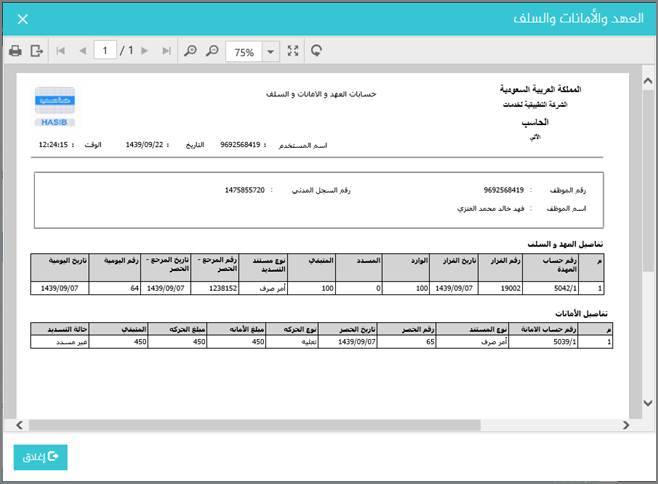Refresh the report with the reload icon
The height and width of the screenshot is (484, 658).
(316, 51)
